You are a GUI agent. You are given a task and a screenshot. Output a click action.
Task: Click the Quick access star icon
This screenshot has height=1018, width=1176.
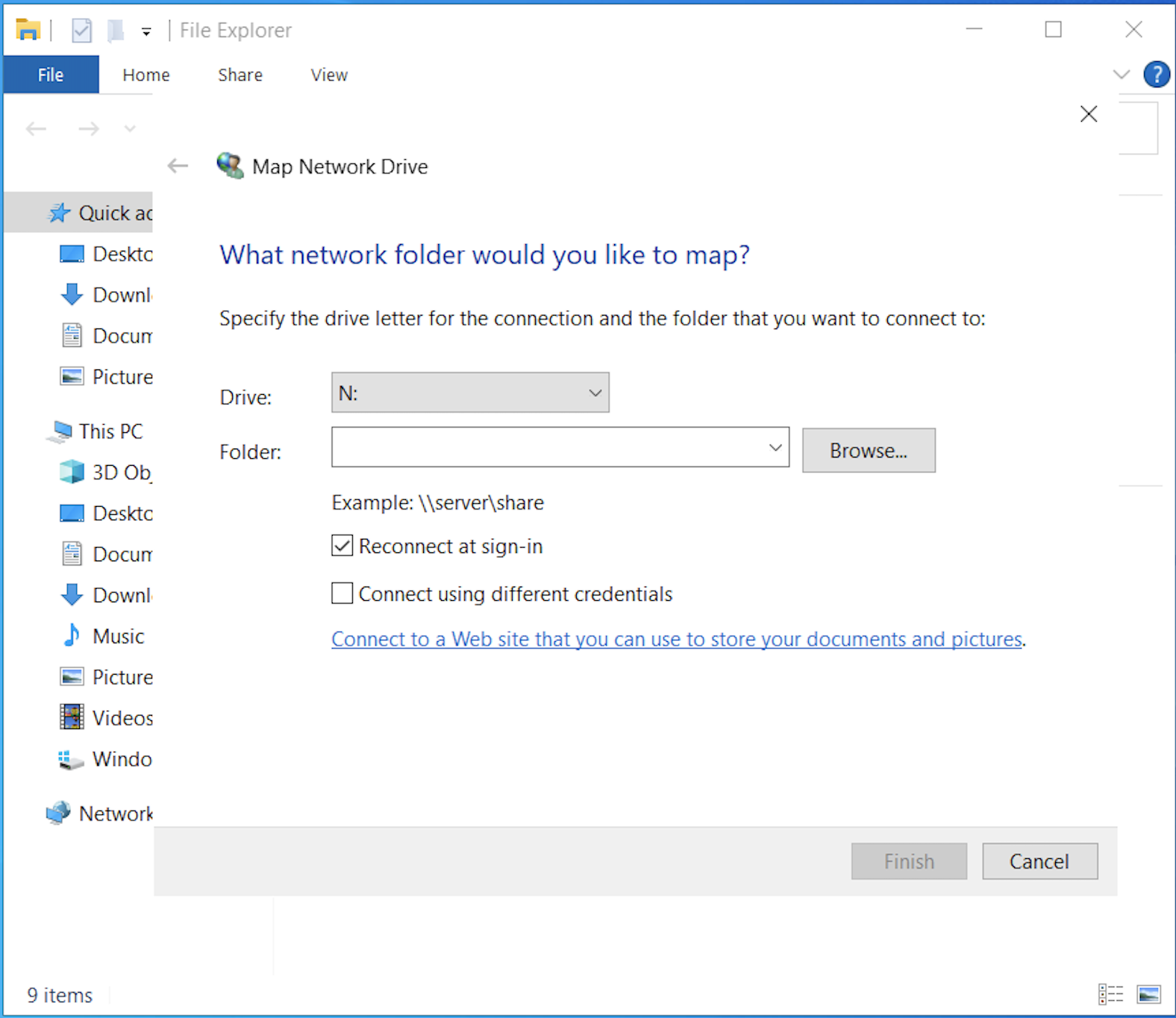click(59, 213)
